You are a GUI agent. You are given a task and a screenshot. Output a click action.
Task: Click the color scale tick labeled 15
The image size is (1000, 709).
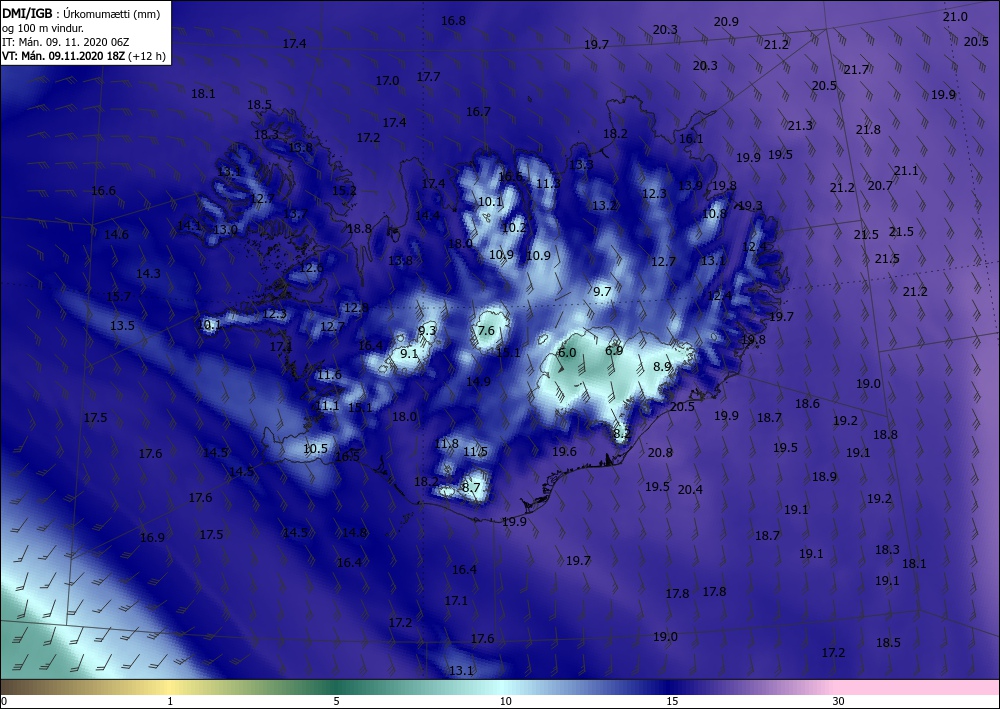[672, 701]
